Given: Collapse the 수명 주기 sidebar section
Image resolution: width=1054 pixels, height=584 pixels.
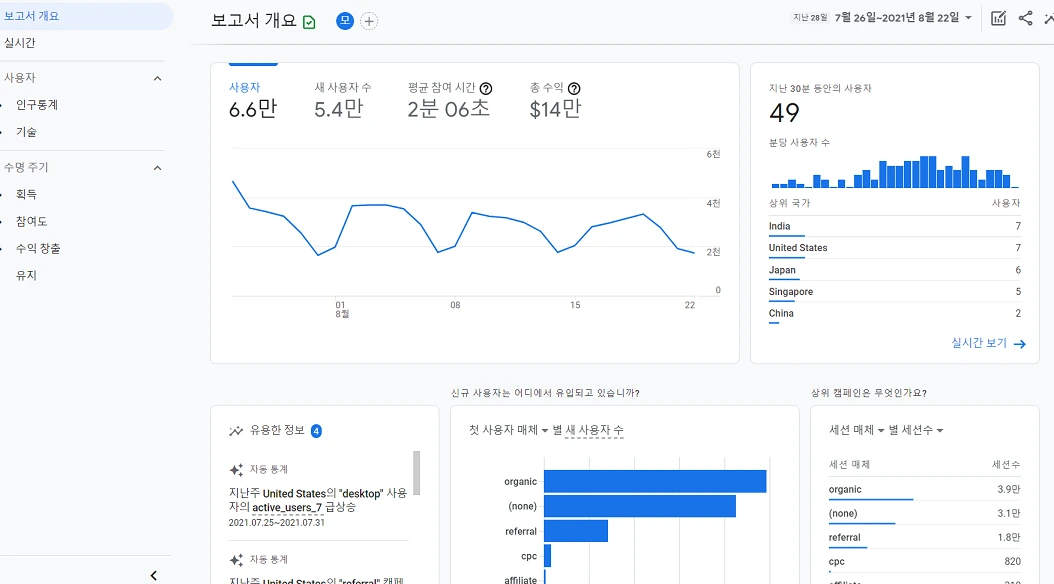Looking at the screenshot, I should [157, 168].
